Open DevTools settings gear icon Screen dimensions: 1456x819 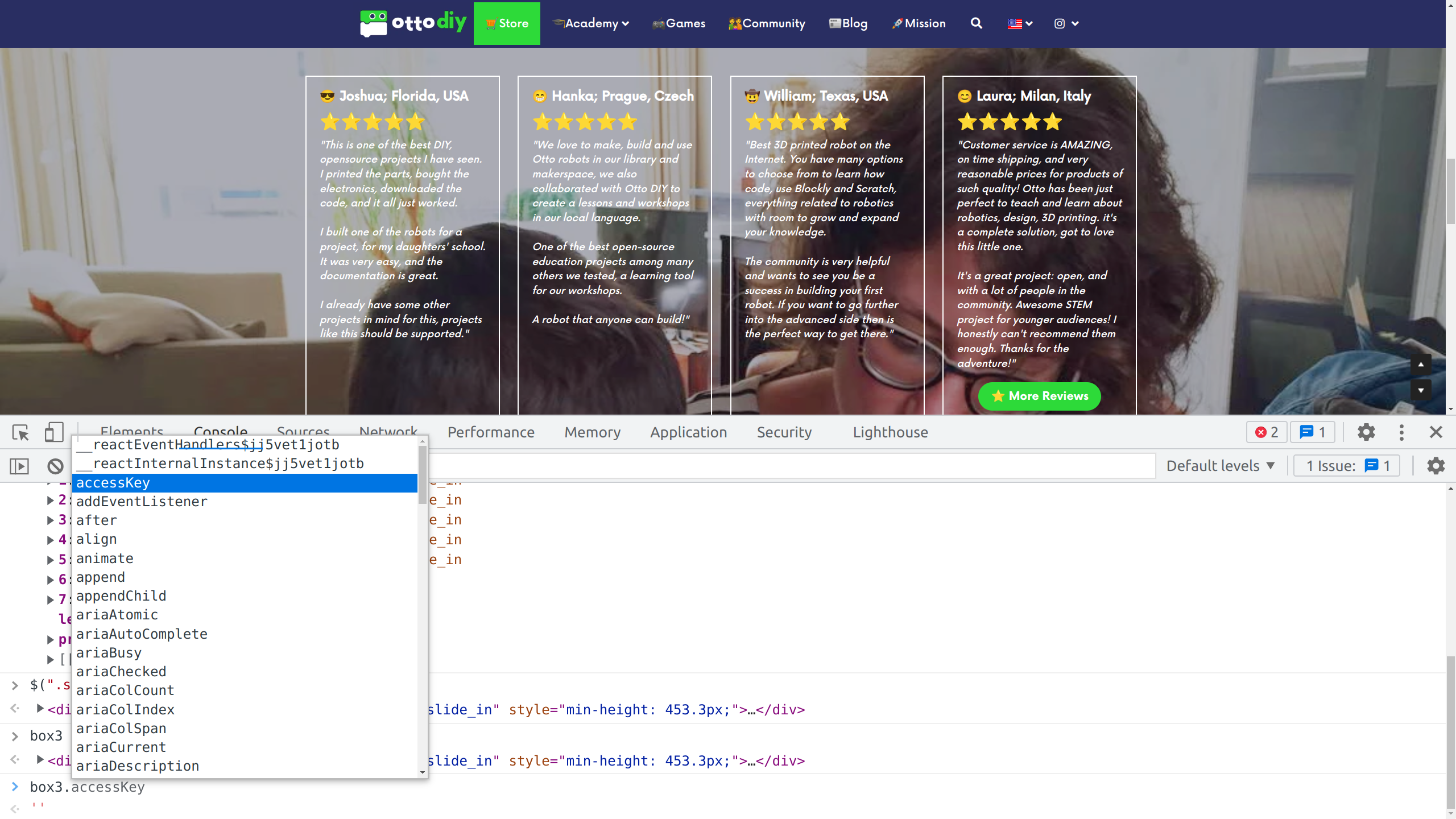coord(1366,432)
